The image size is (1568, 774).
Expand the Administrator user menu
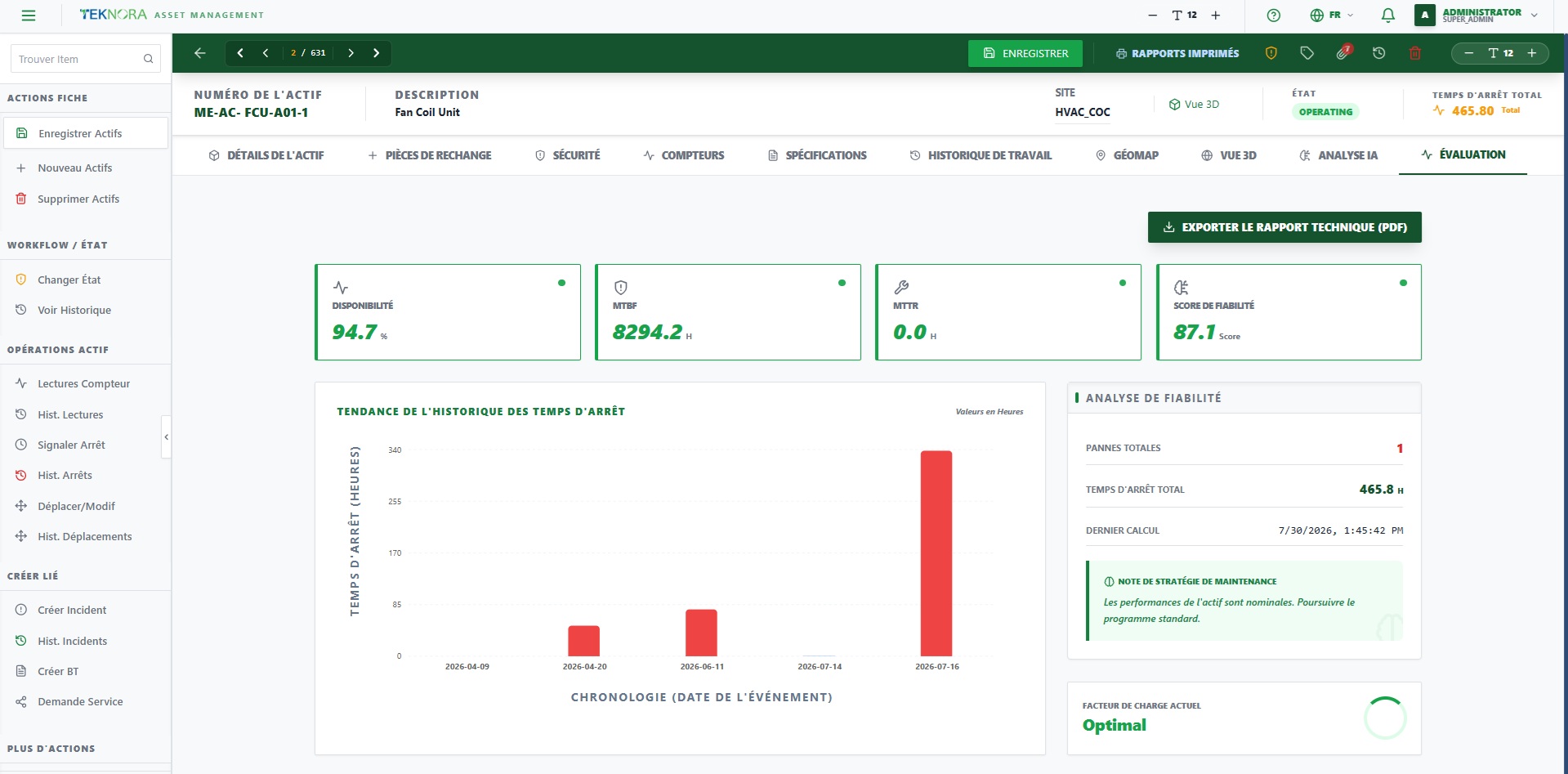[x=1477, y=15]
